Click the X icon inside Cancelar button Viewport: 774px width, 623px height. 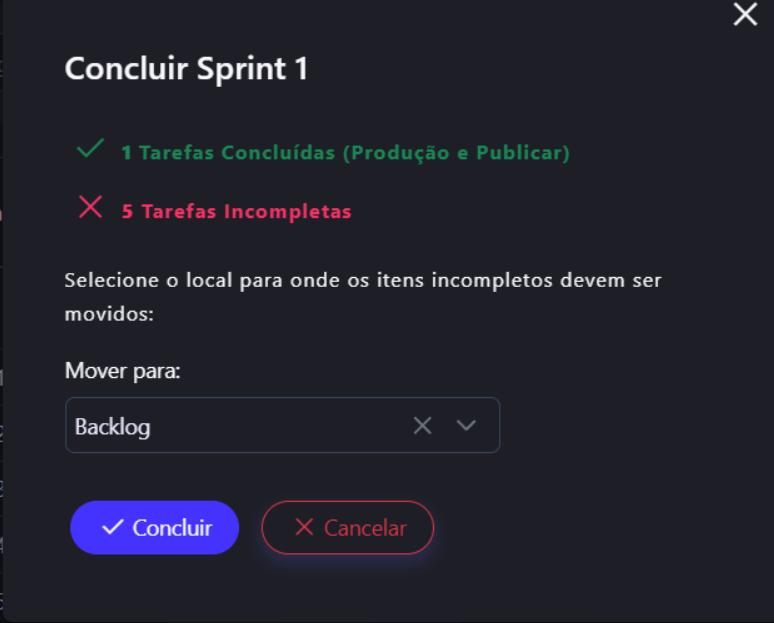pos(304,527)
